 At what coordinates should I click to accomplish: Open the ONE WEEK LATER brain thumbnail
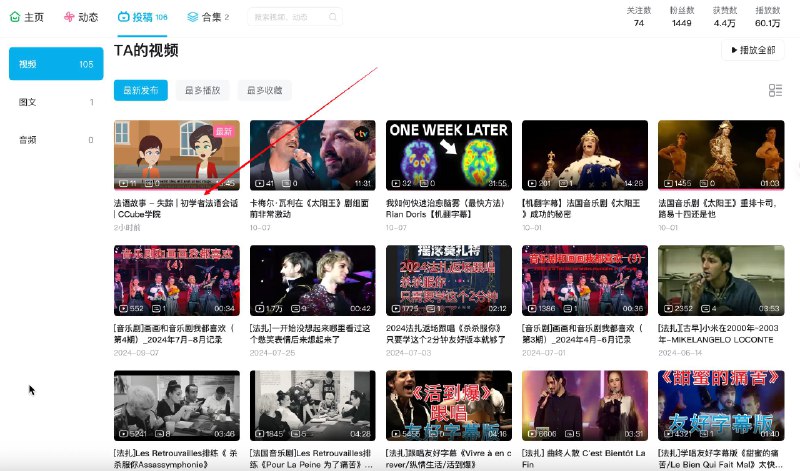coord(449,155)
